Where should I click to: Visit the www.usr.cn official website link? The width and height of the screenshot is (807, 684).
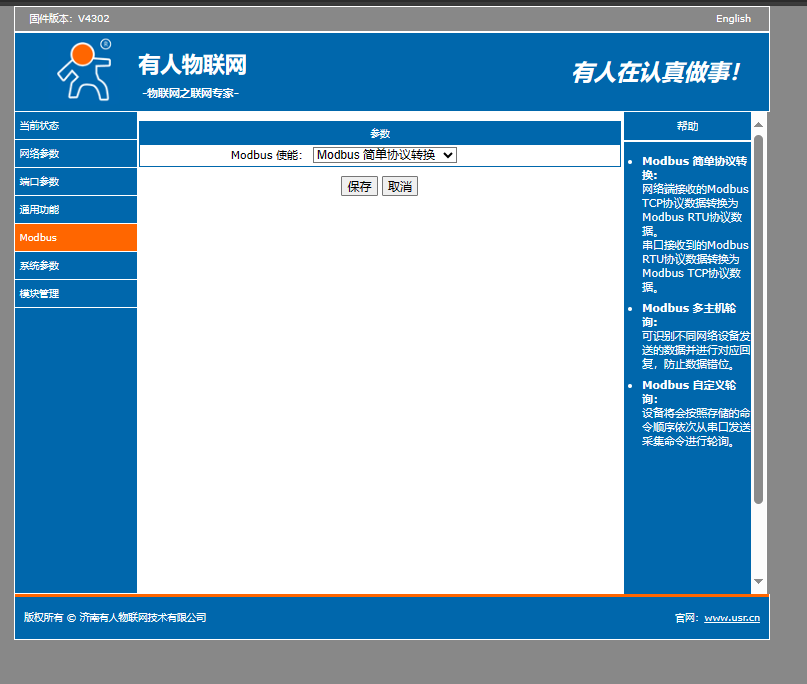[731, 618]
